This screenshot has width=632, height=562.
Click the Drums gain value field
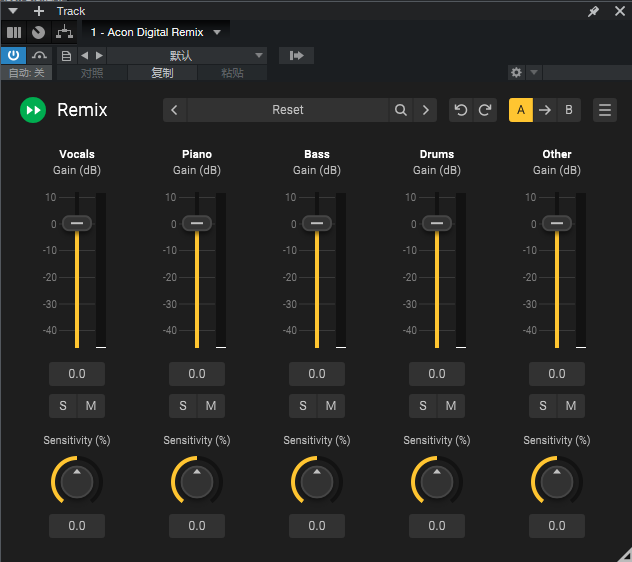point(437,374)
